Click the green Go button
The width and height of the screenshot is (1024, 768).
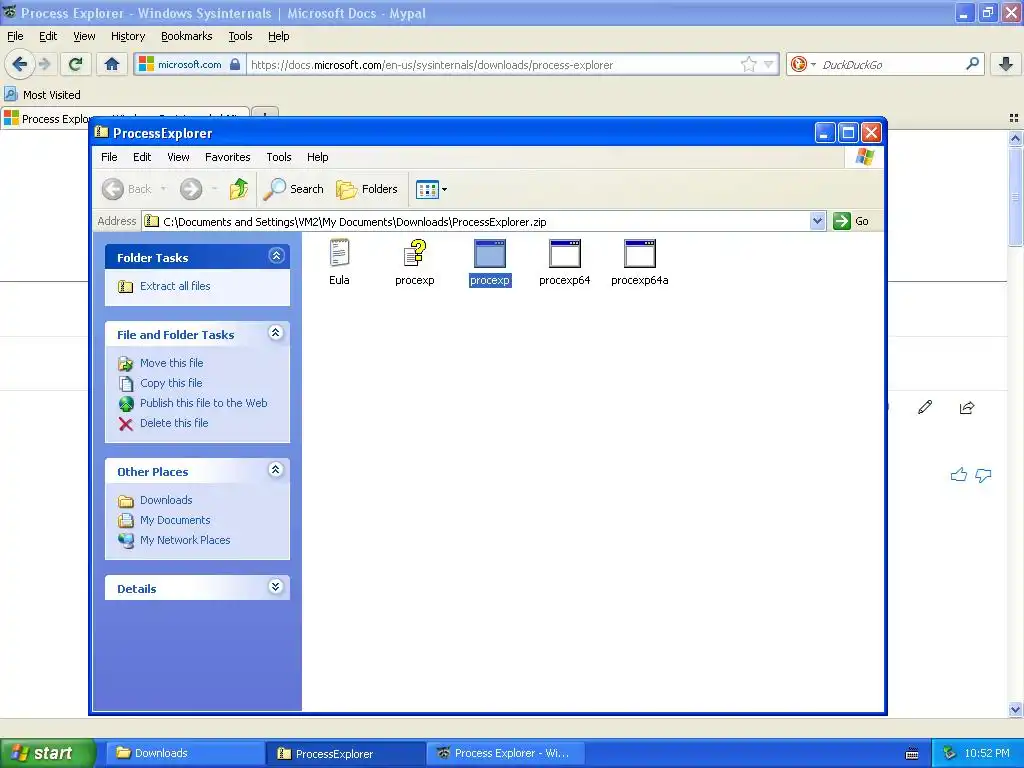click(852, 221)
